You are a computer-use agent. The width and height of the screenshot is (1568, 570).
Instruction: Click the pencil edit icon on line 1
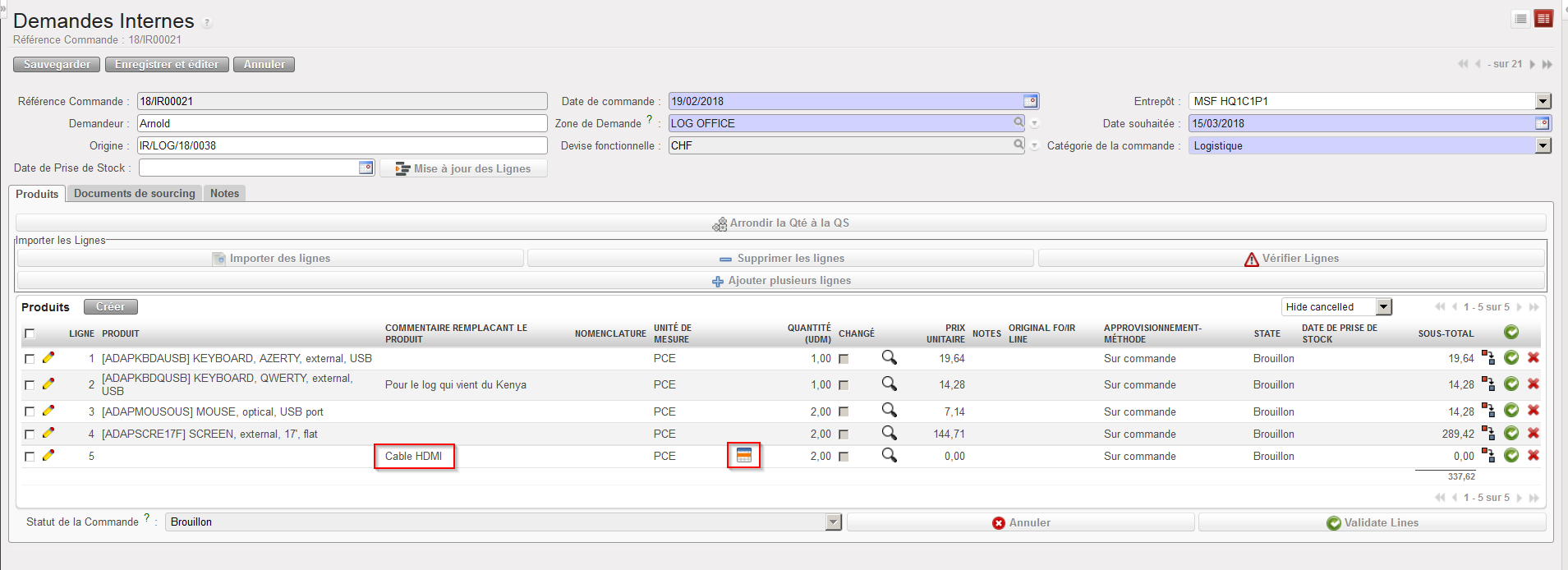[48, 357]
